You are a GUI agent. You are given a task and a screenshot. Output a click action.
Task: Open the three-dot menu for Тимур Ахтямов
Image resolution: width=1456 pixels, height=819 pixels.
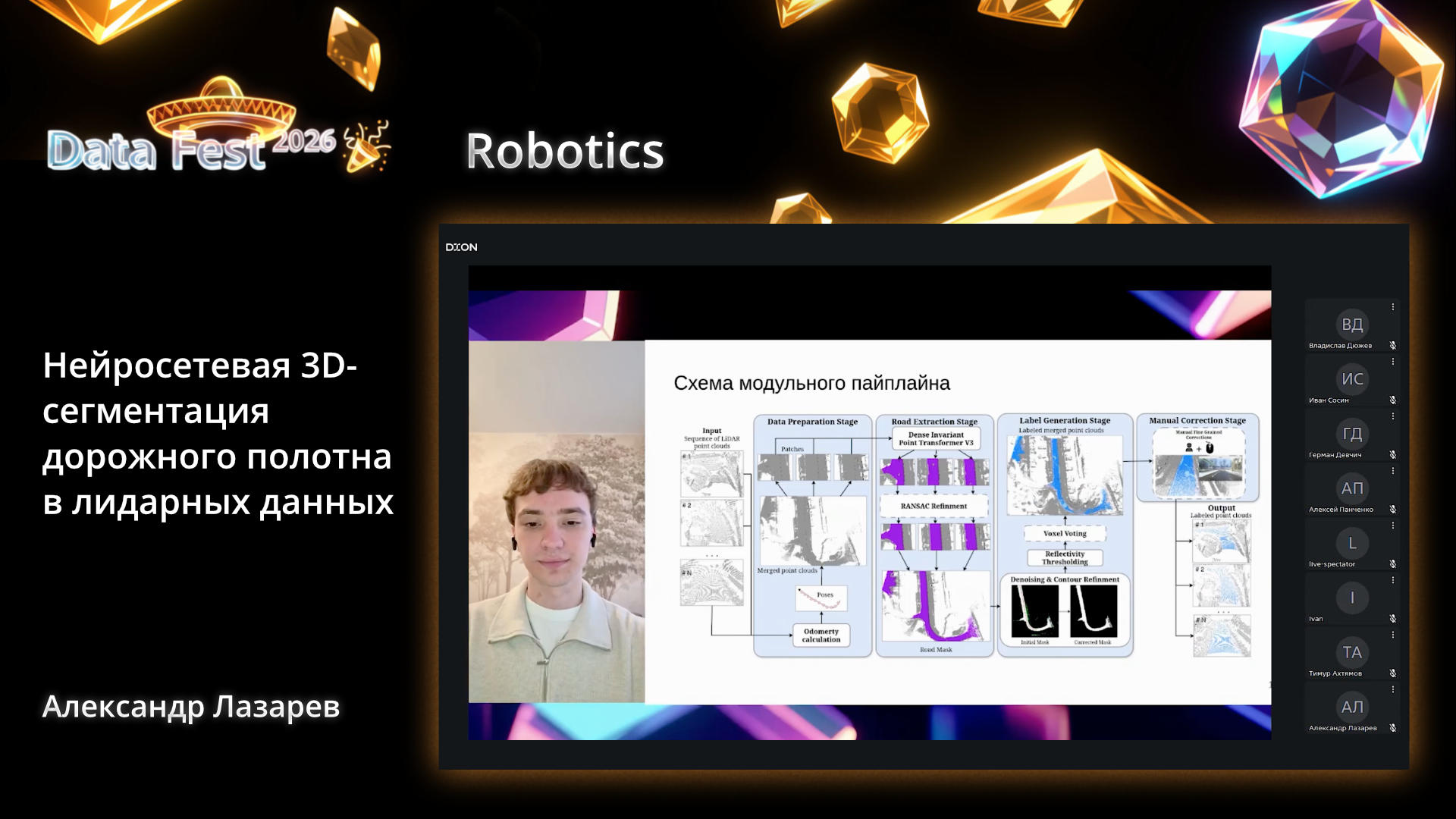(x=1392, y=635)
